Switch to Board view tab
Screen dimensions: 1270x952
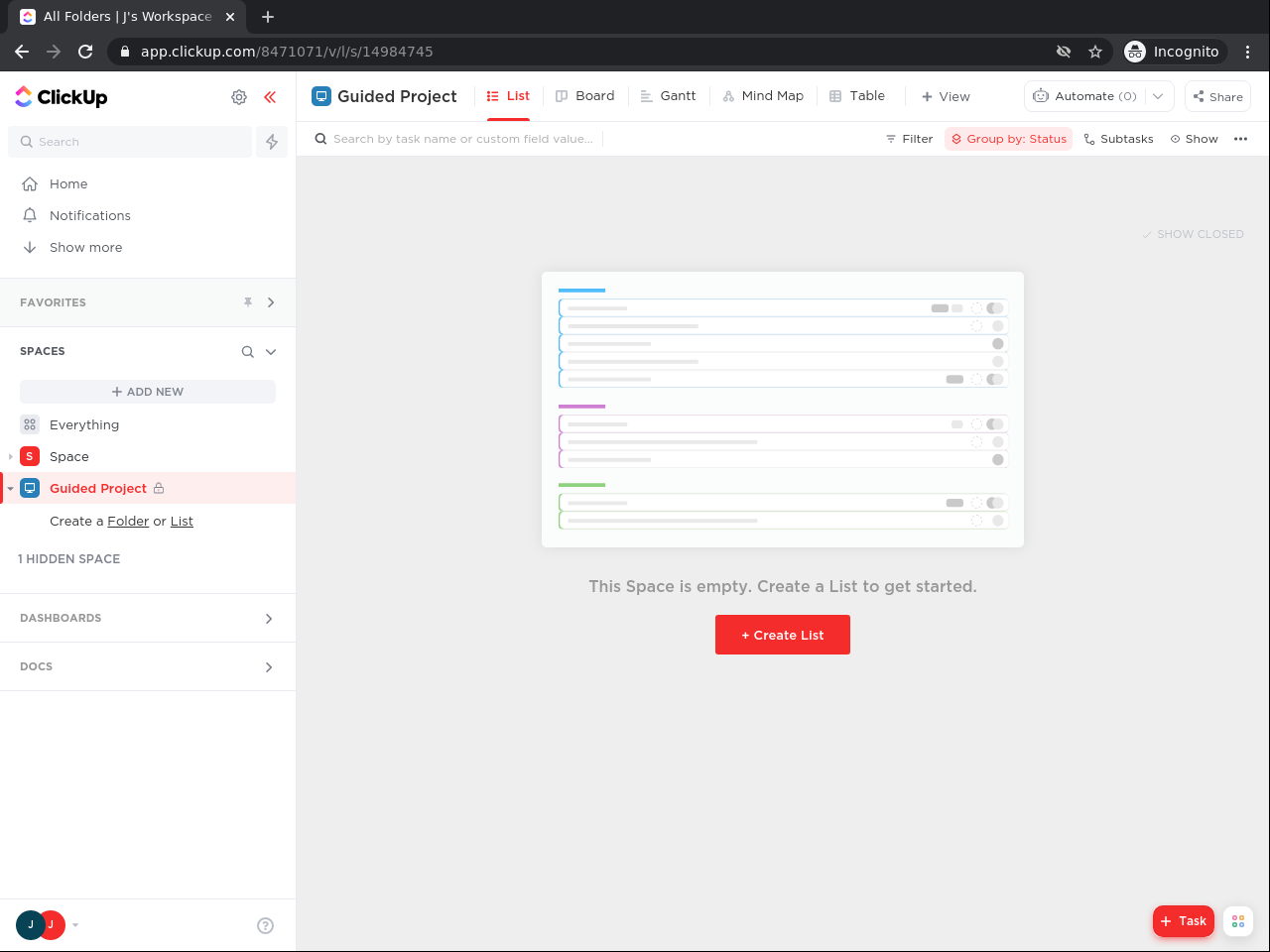point(584,96)
